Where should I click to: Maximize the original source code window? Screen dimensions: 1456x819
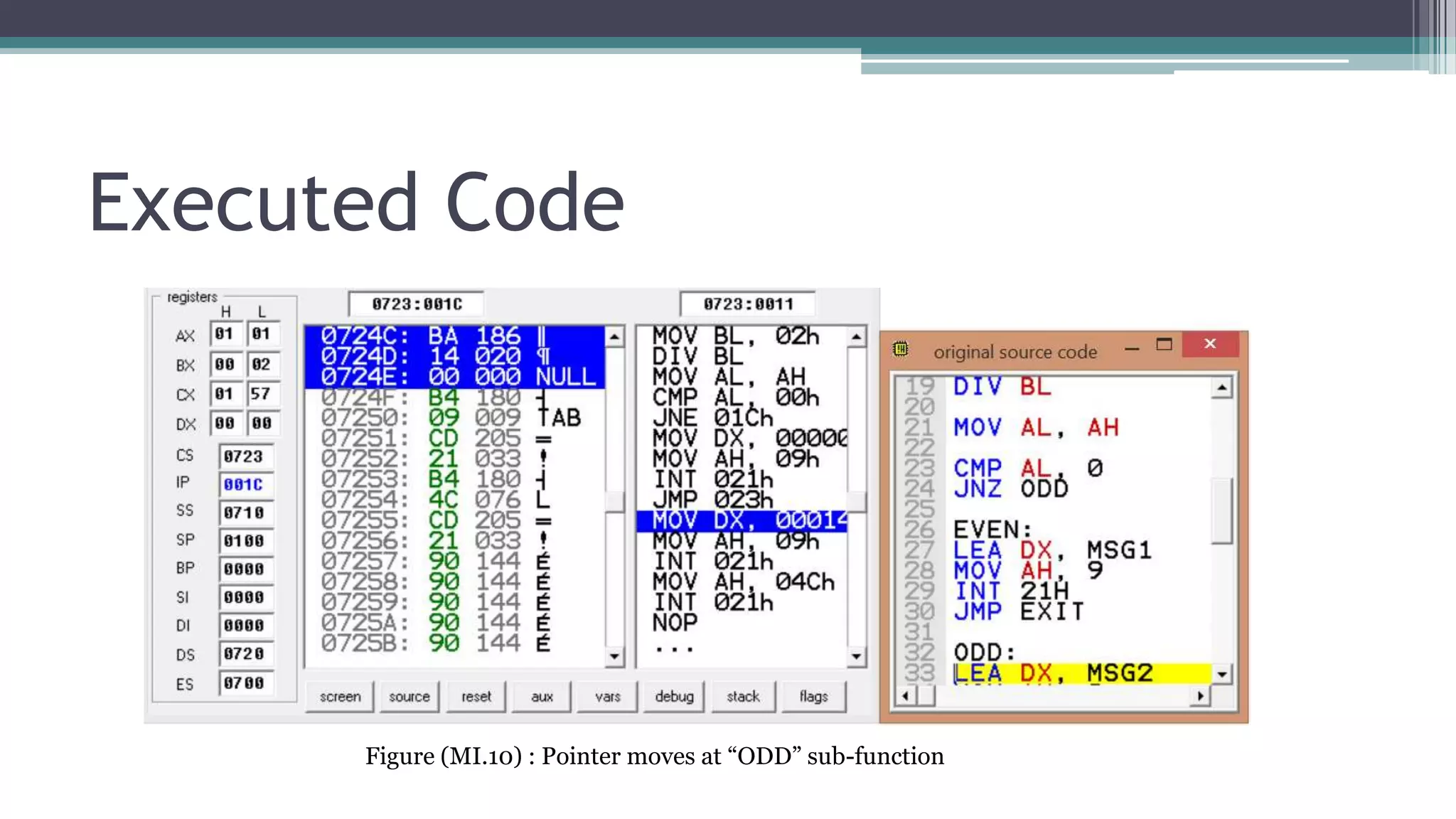(1164, 345)
